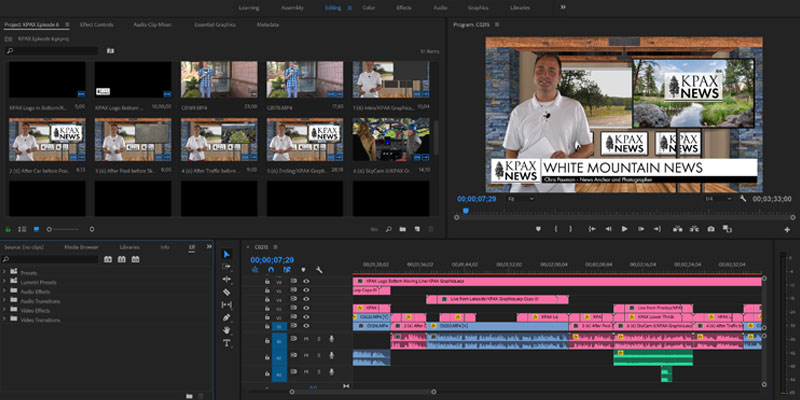Add marker in the timeline header

(x=303, y=270)
